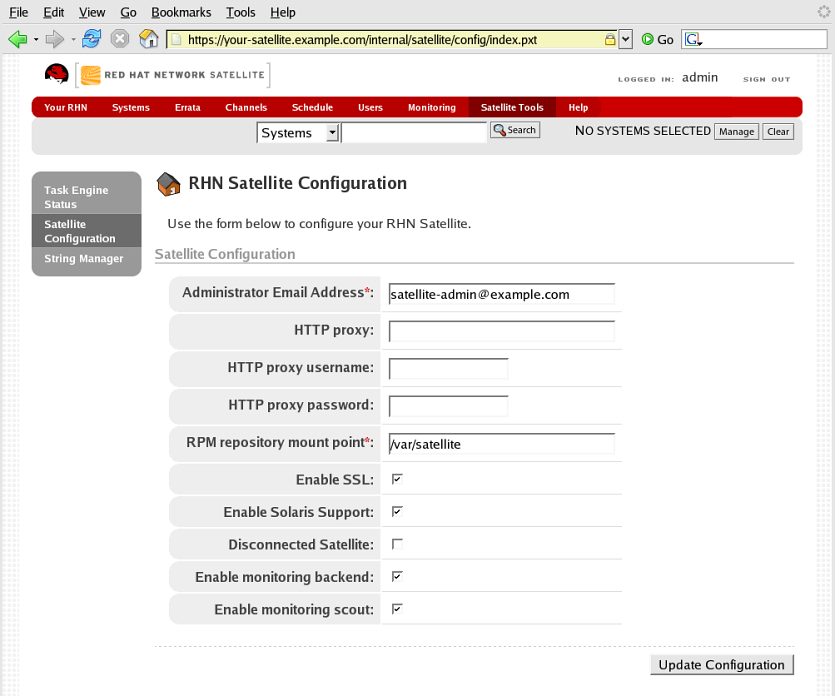835x696 pixels.
Task: Click the Red Hat shadowman logo
Action: 56,75
